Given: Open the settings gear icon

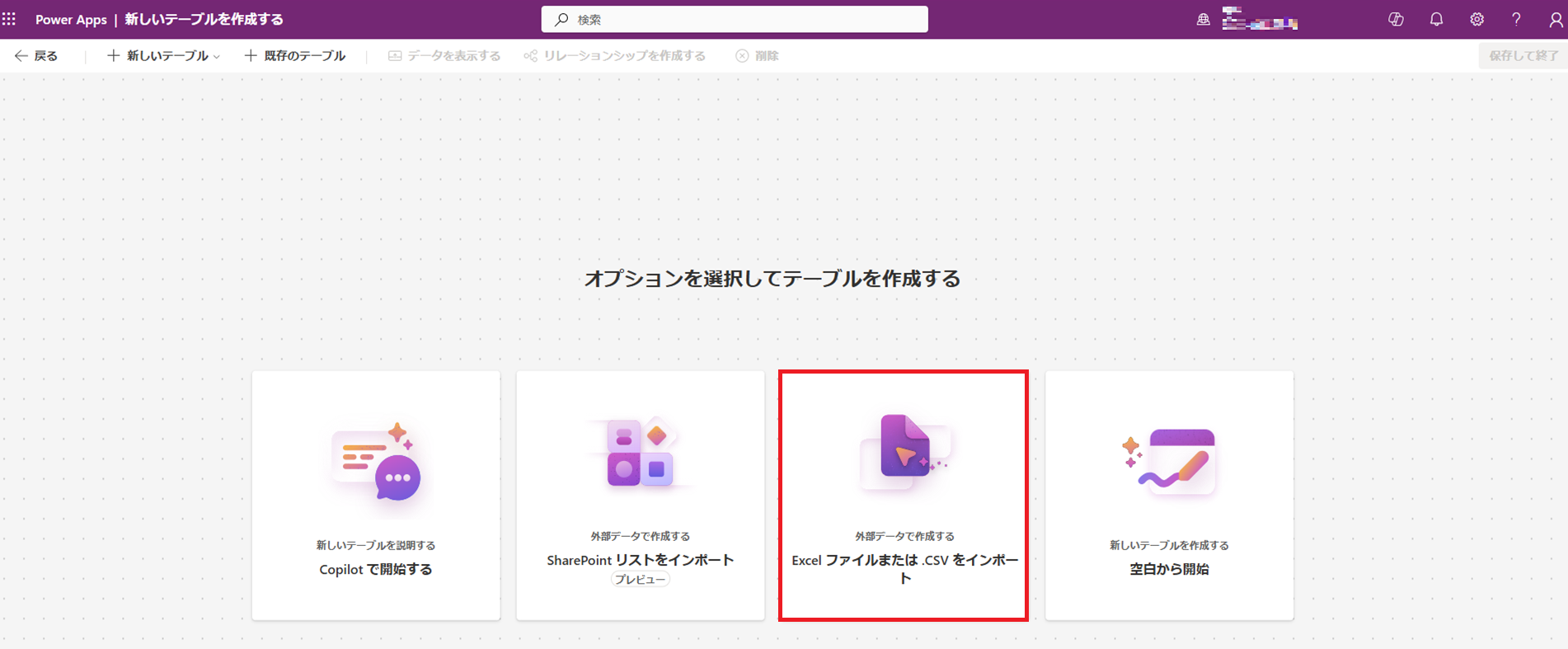Looking at the screenshot, I should tap(1476, 19).
